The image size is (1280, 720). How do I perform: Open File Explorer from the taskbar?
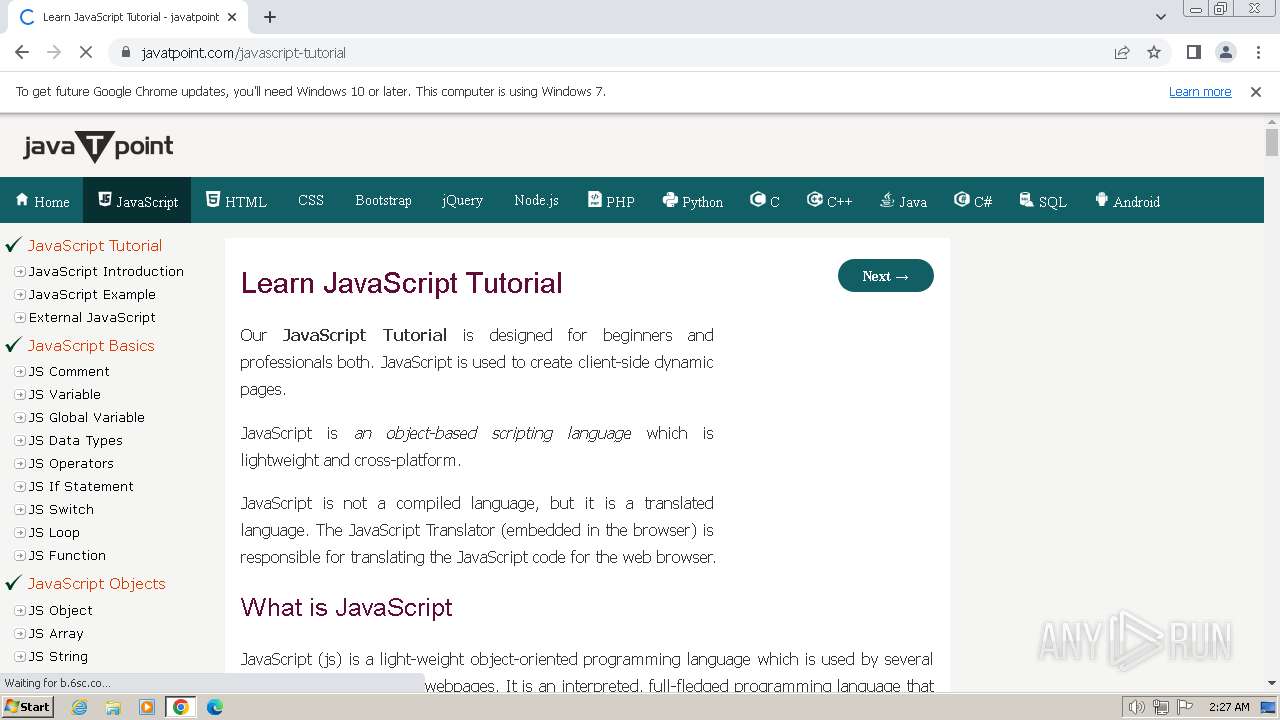[113, 707]
